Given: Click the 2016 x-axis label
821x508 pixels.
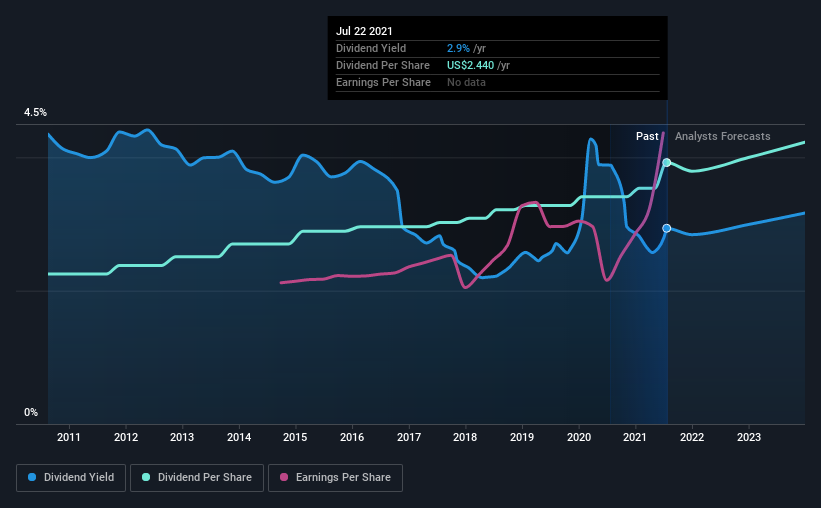Looking at the screenshot, I should click(x=352, y=437).
